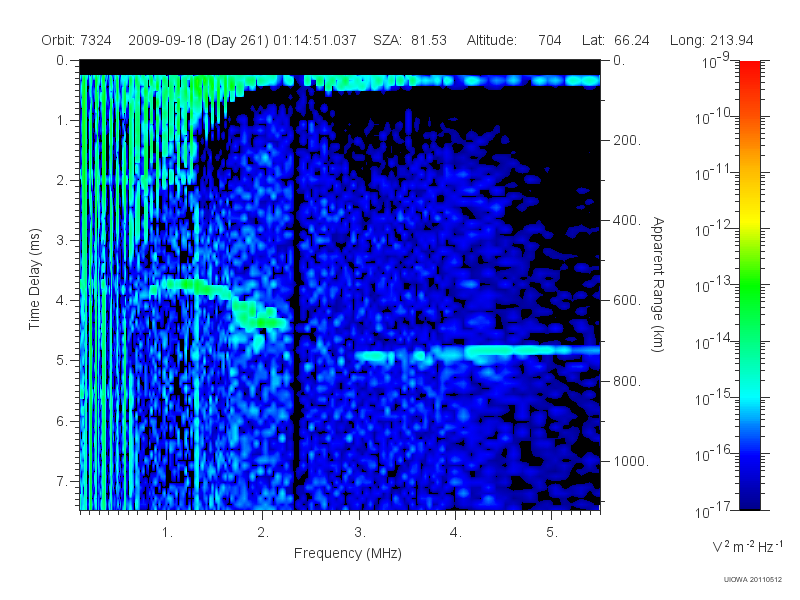Click the UIOWA 20110512 footer text

pyautogui.click(x=753, y=579)
